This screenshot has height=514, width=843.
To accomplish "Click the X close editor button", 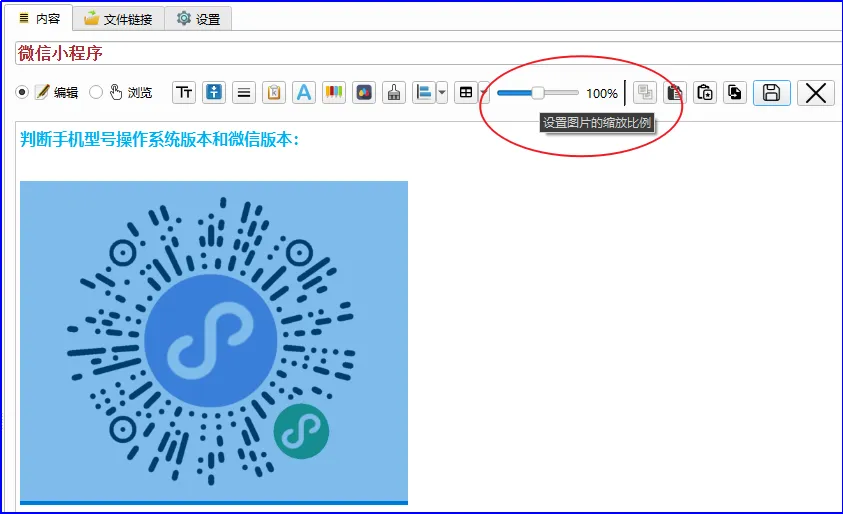I will [816, 92].
